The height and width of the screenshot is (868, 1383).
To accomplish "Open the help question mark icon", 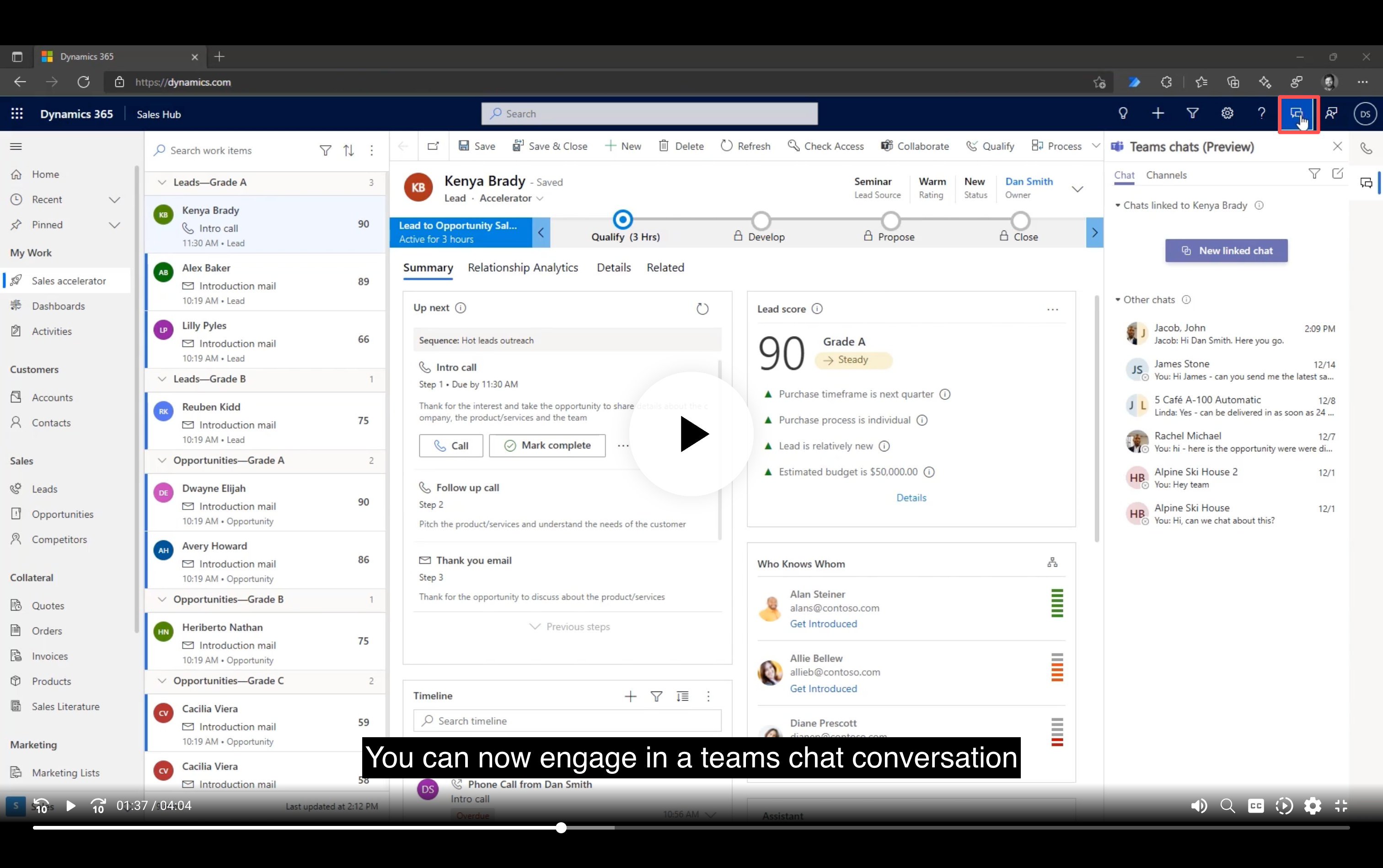I will coord(1261,114).
